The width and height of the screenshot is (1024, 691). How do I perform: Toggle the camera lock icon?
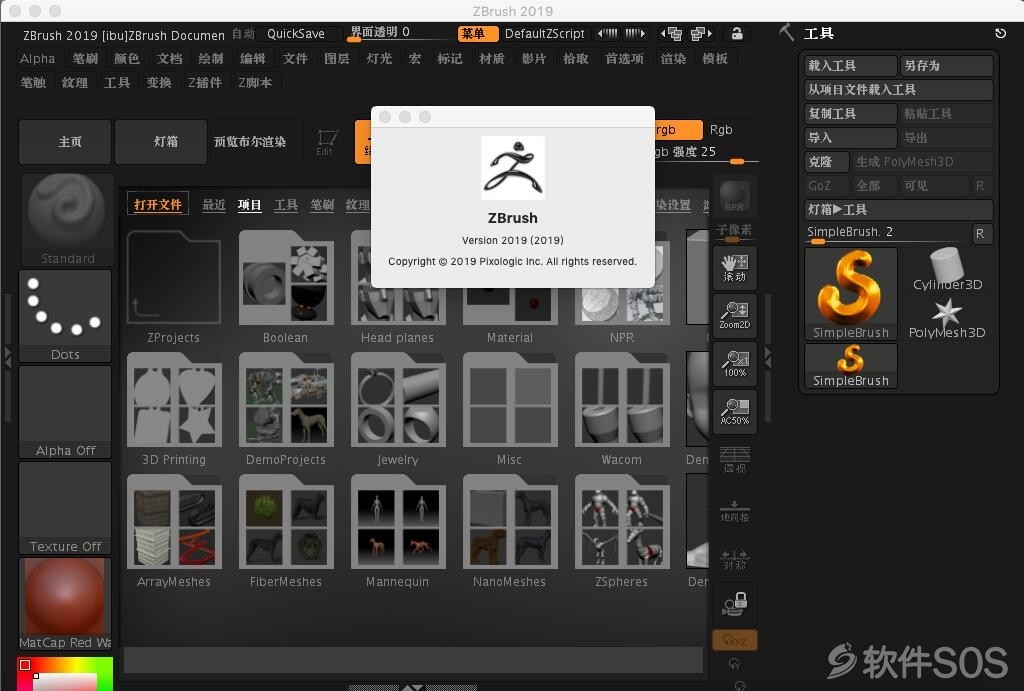pyautogui.click(x=735, y=603)
